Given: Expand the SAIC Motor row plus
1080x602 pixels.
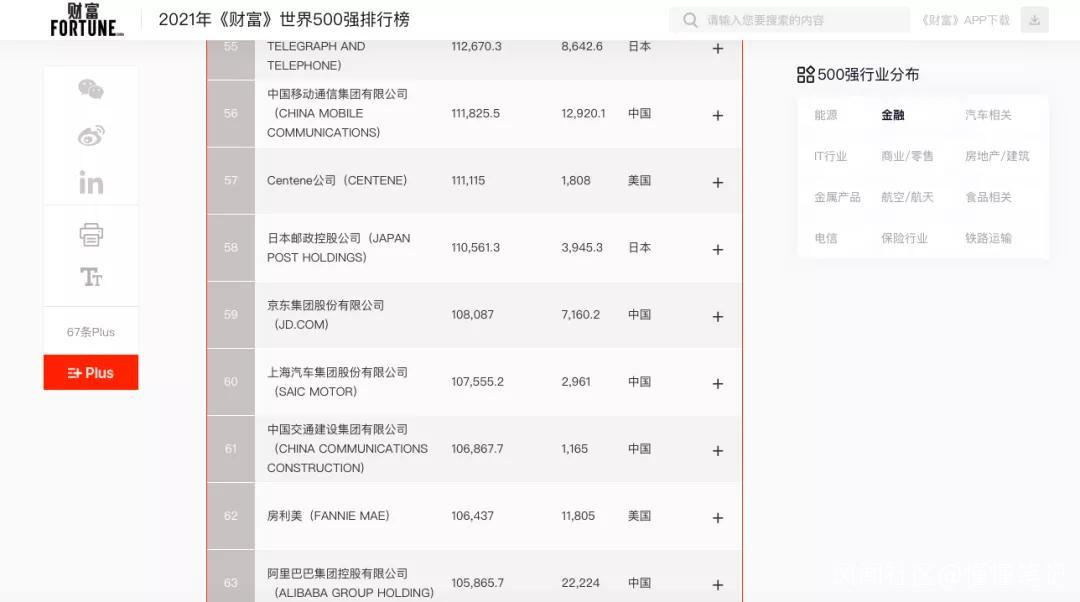Looking at the screenshot, I should pyautogui.click(x=718, y=384).
